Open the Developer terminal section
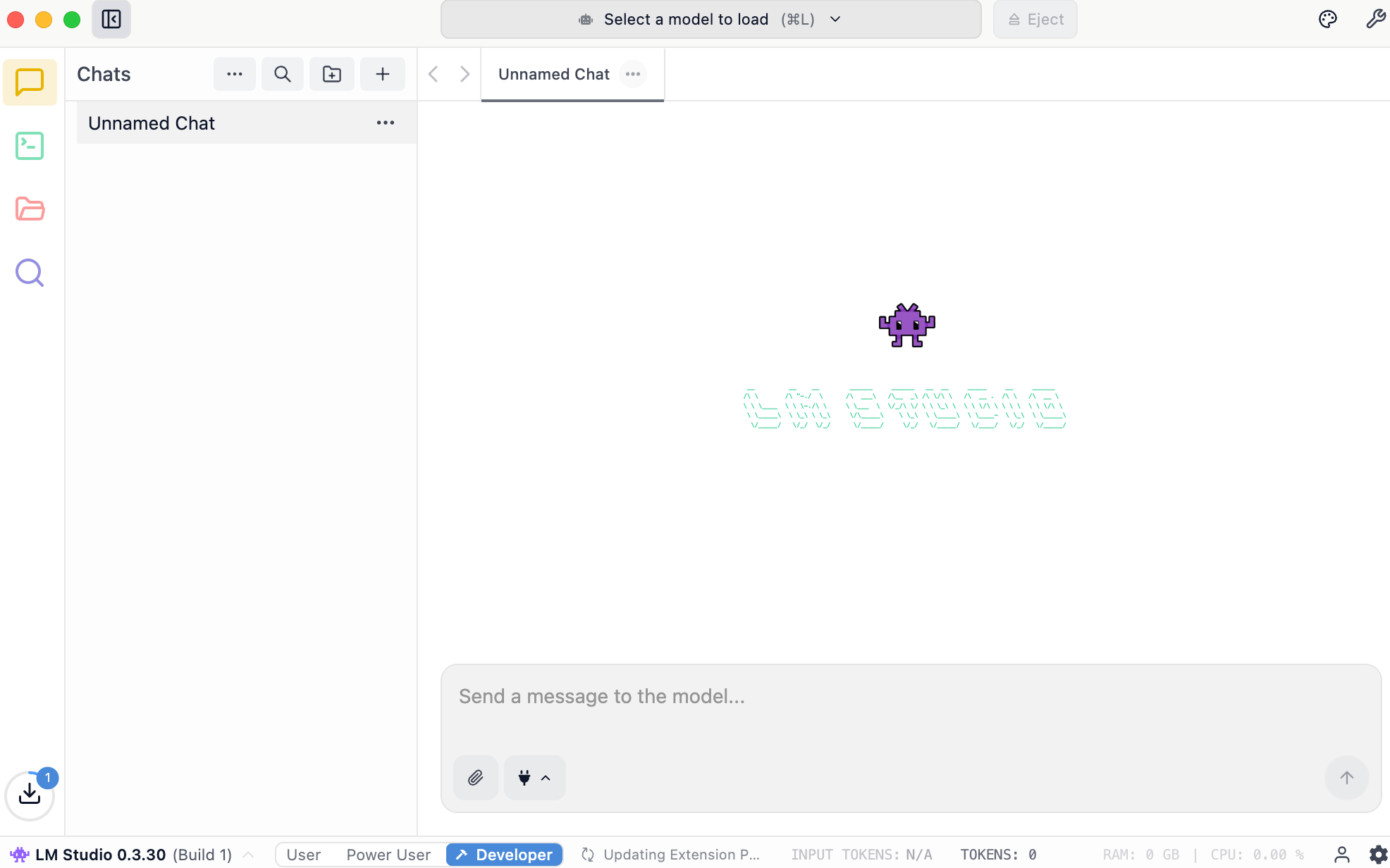This screenshot has width=1390, height=868. (x=30, y=146)
